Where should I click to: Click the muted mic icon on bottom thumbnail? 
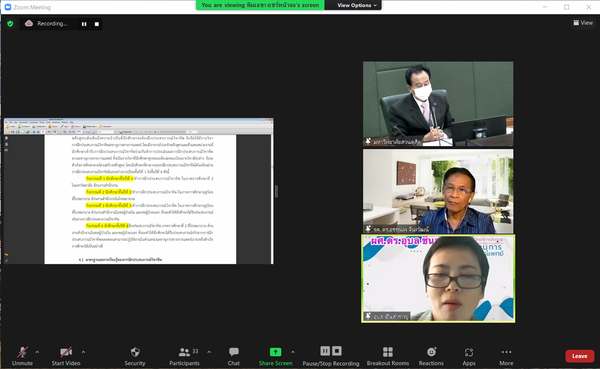click(368, 316)
